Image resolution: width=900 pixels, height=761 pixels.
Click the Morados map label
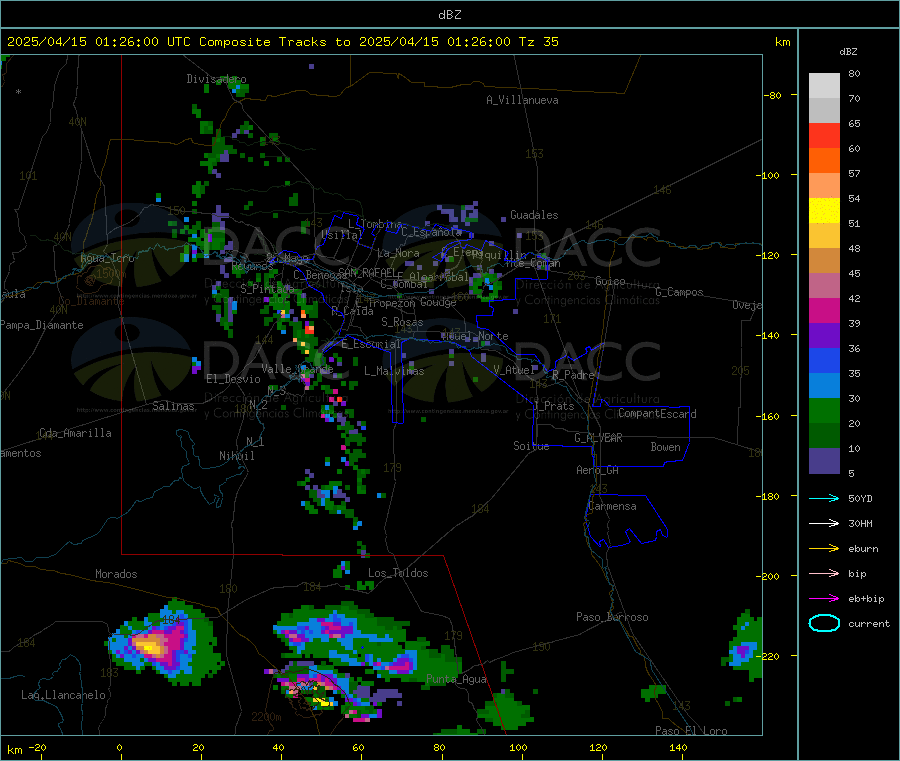coord(116,574)
